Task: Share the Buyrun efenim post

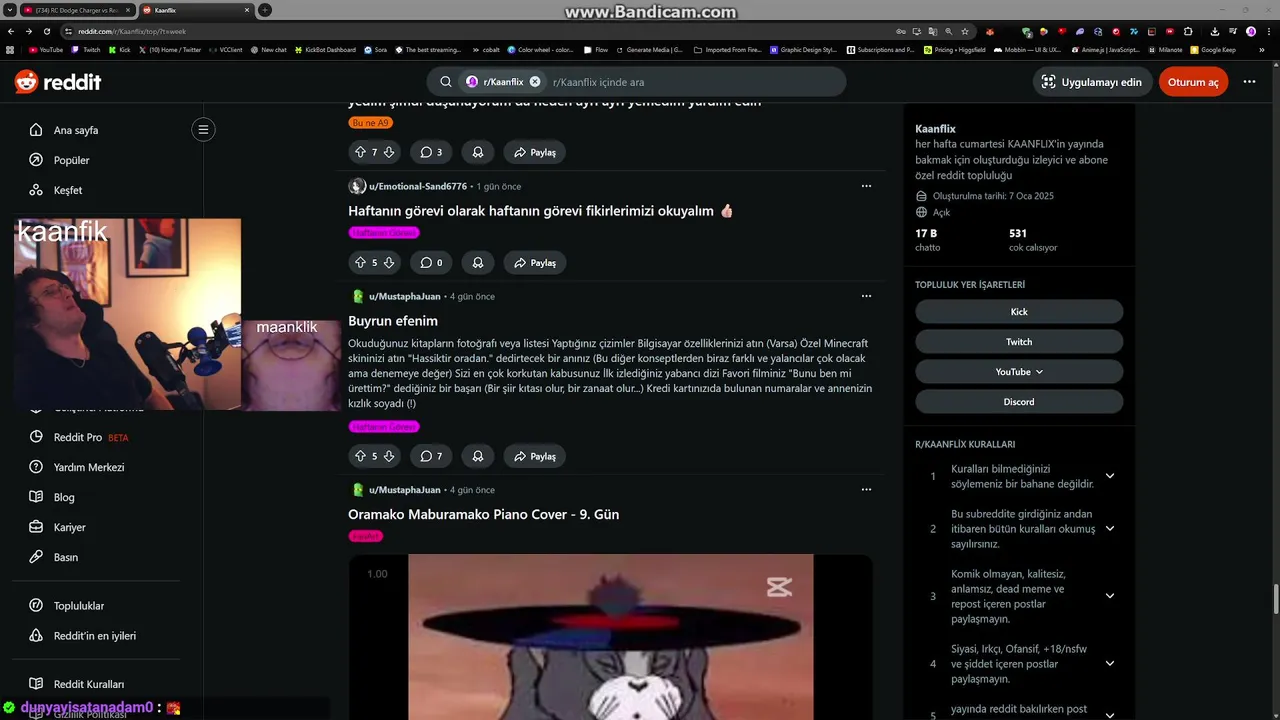Action: (x=535, y=456)
